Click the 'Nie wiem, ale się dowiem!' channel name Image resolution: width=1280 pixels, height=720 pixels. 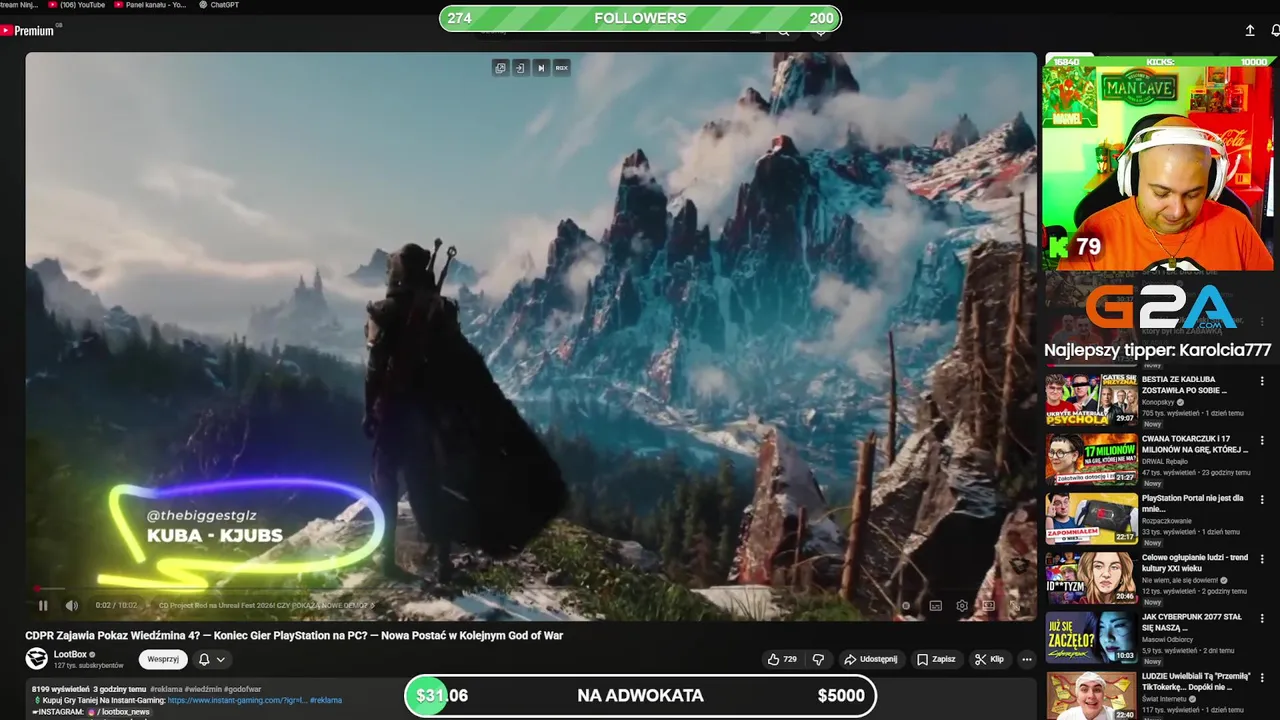[x=1180, y=580]
